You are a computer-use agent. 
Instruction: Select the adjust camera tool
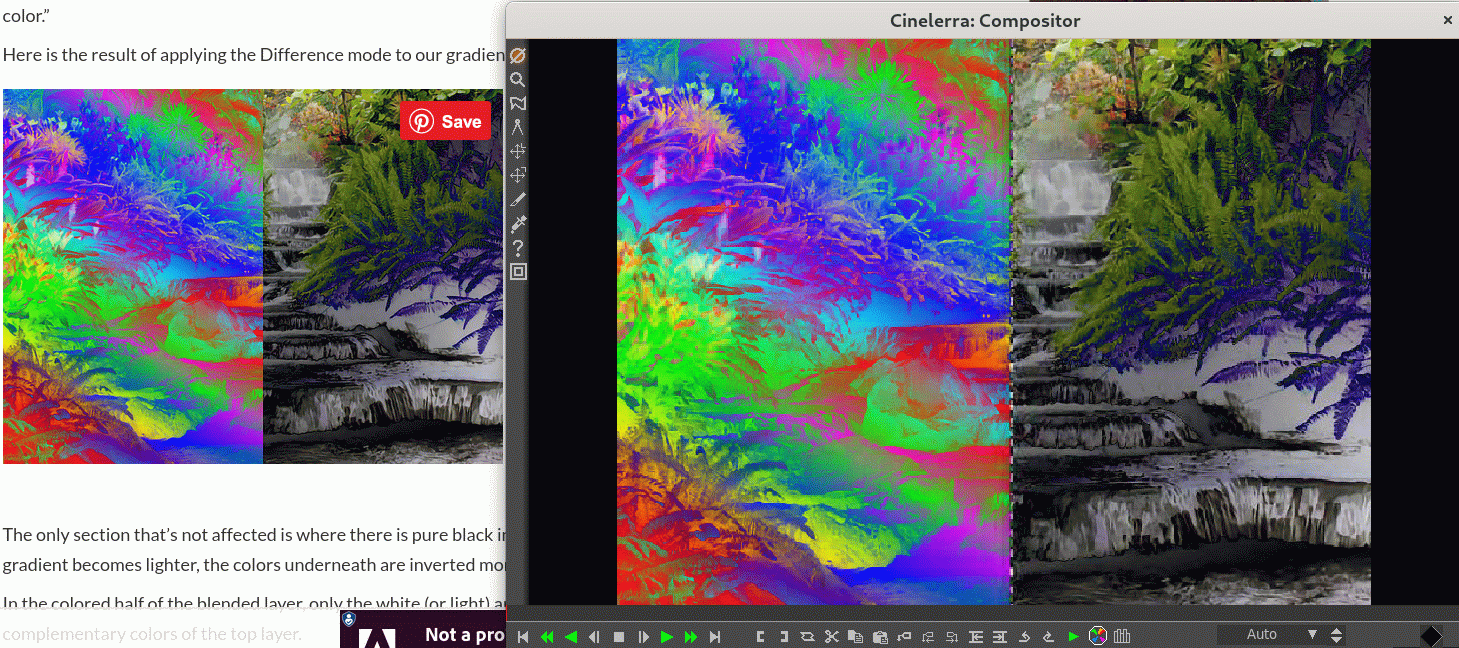coord(517,151)
